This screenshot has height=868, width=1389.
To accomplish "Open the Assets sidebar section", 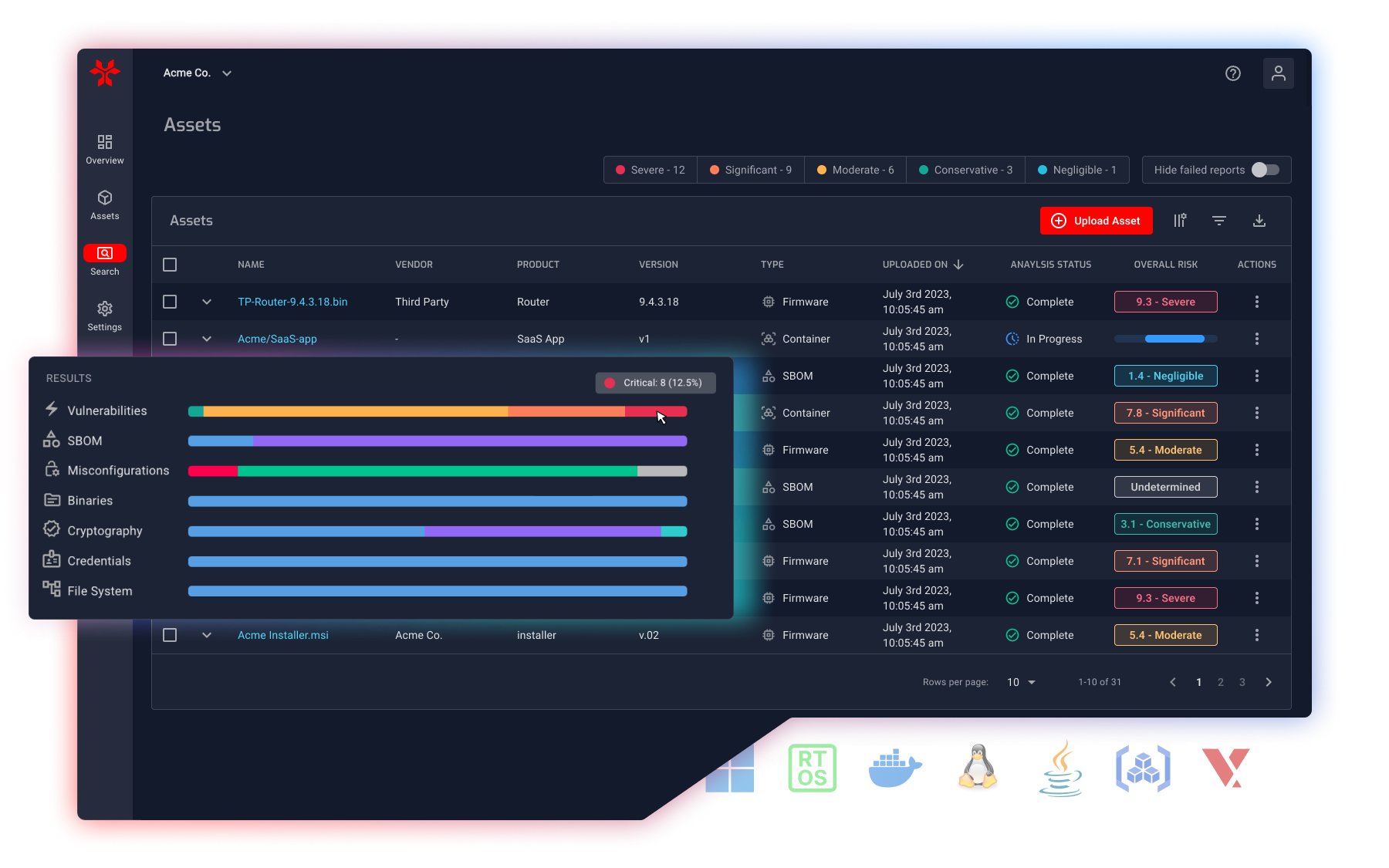I will 105,205.
